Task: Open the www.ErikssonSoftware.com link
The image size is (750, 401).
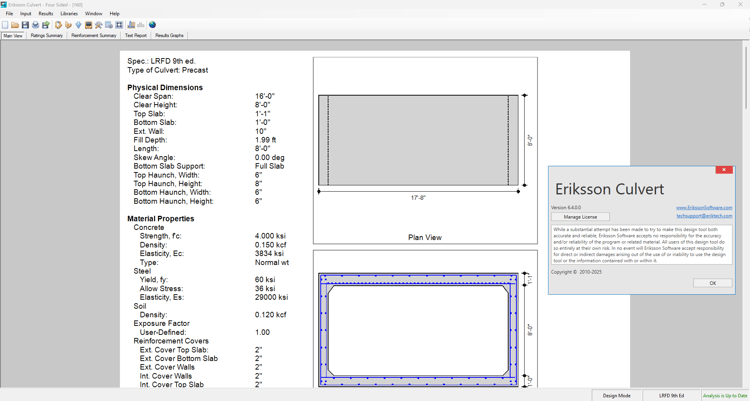Action: [x=704, y=208]
